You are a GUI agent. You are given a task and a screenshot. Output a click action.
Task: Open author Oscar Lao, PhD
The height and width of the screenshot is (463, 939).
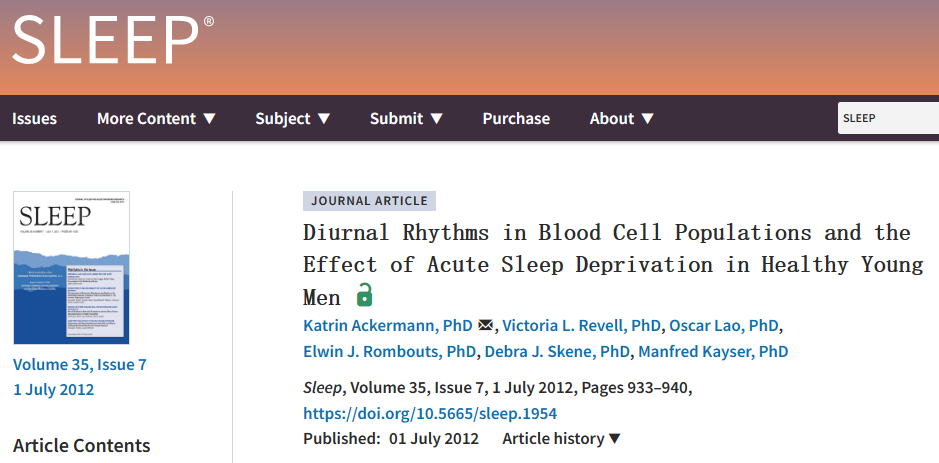click(724, 326)
